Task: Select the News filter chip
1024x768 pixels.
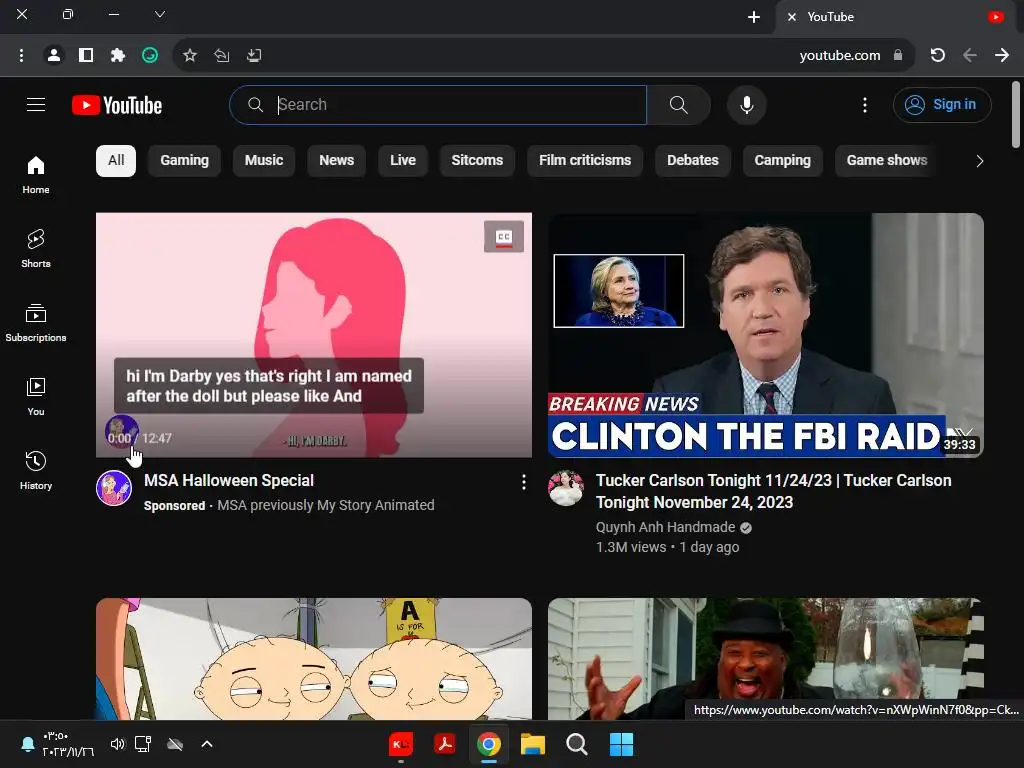Action: pos(336,161)
